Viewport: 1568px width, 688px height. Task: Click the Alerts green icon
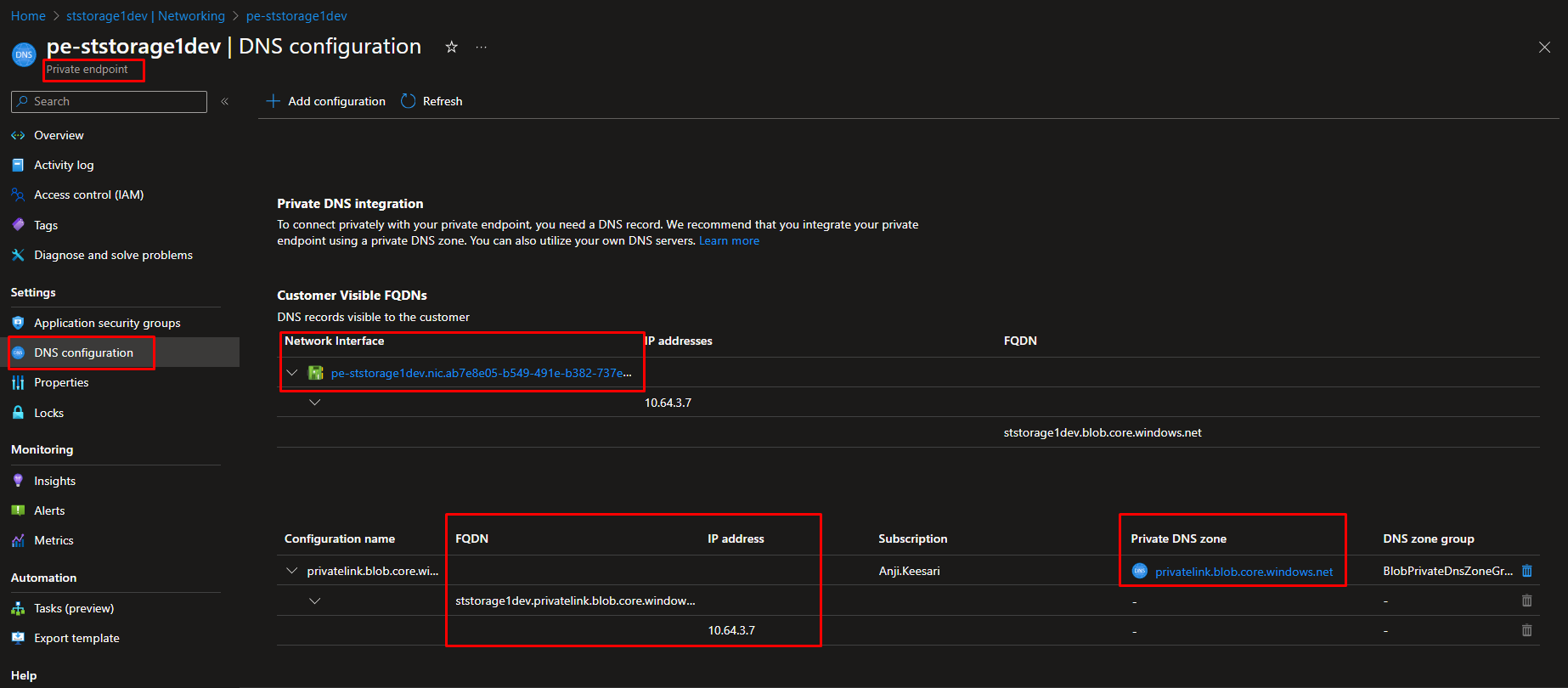coord(18,510)
